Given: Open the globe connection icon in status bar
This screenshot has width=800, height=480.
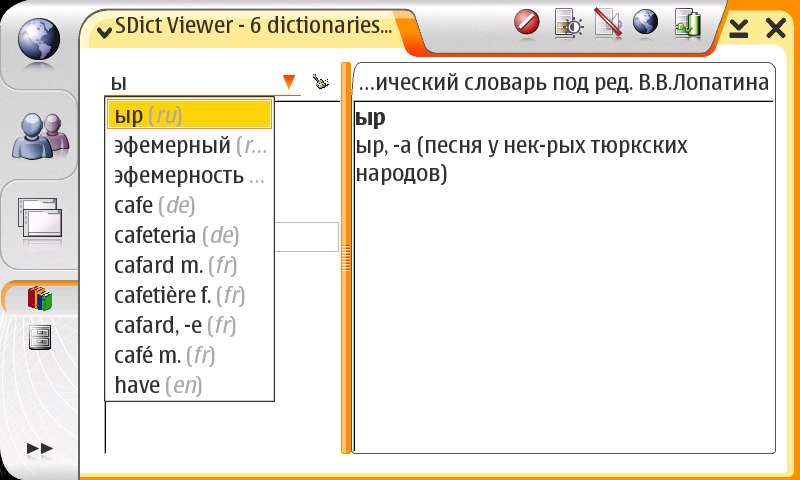Looking at the screenshot, I should tap(645, 22).
